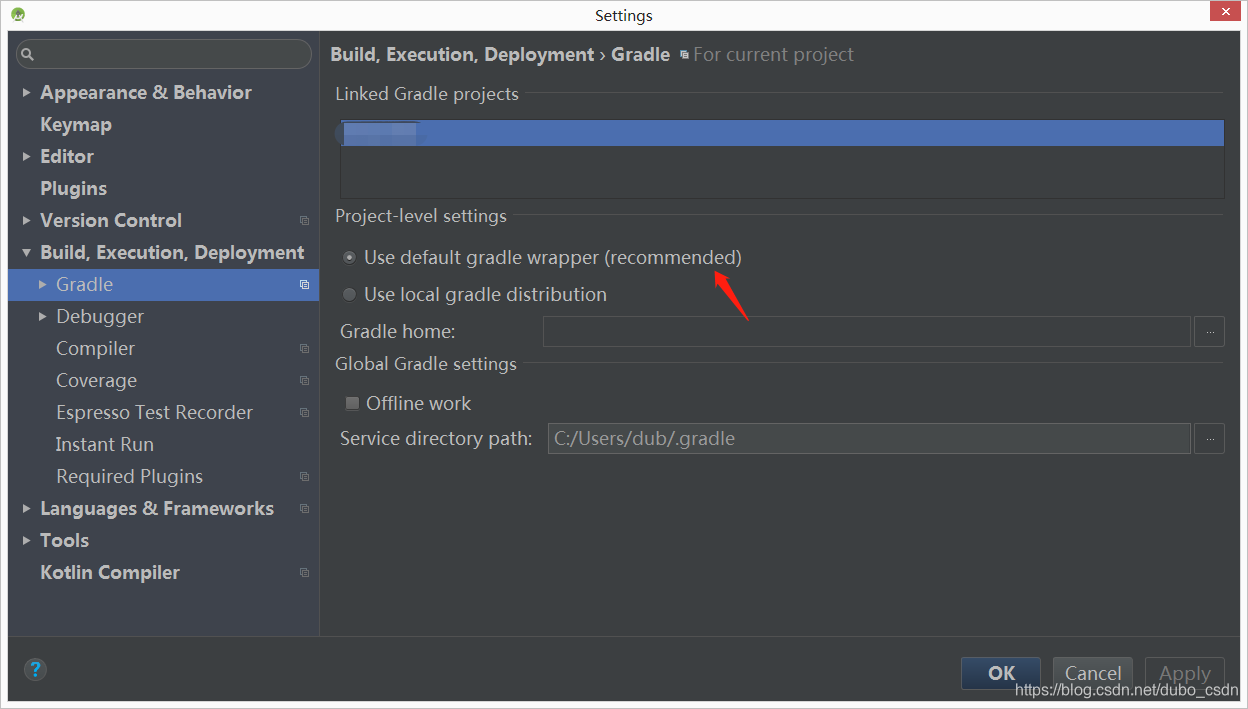The width and height of the screenshot is (1248, 709).
Task: Expand Appearance & Behavior section
Action: click(26, 93)
